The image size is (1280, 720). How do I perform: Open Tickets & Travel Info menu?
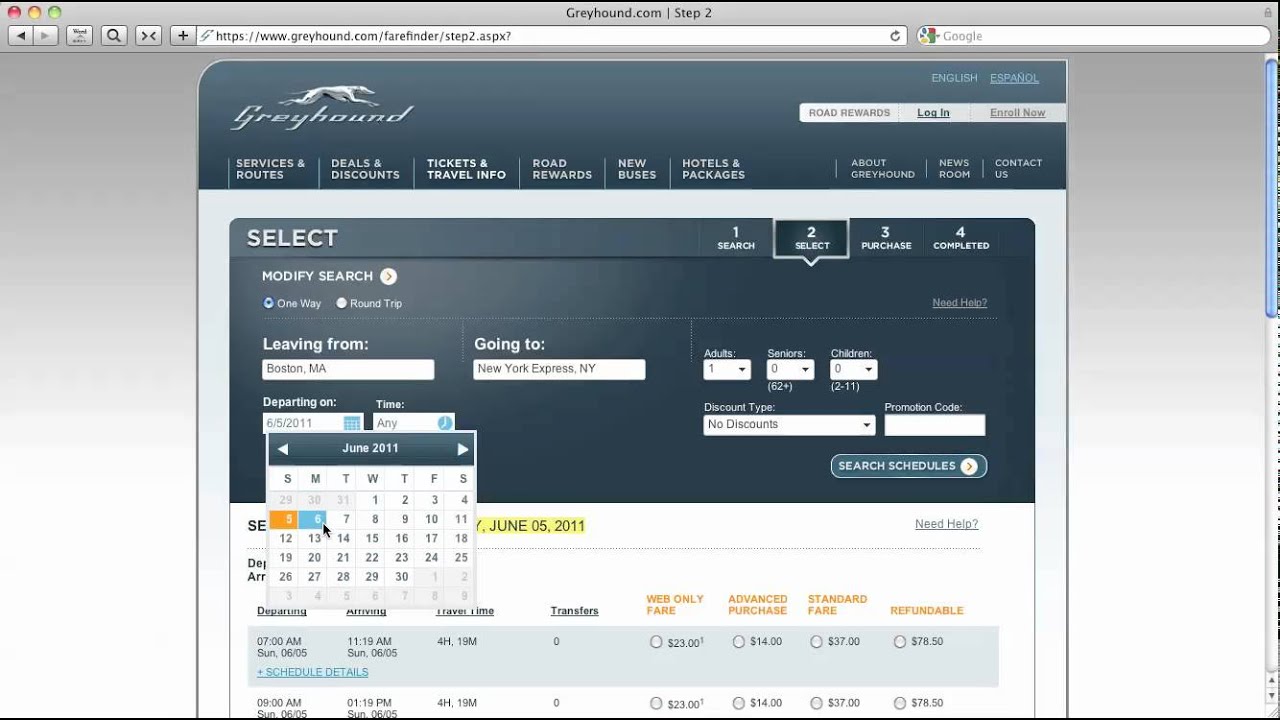tap(466, 169)
